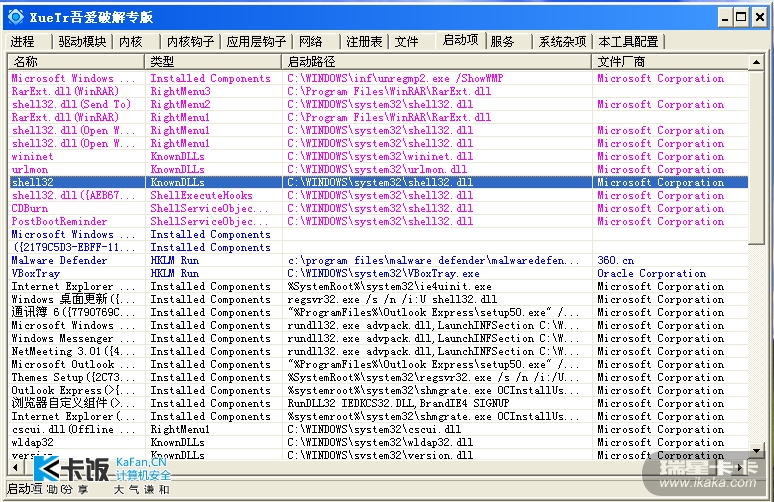Screen dimensions: 774x502
Task: Sort by the 启动路径 column header
Action: click(x=436, y=62)
